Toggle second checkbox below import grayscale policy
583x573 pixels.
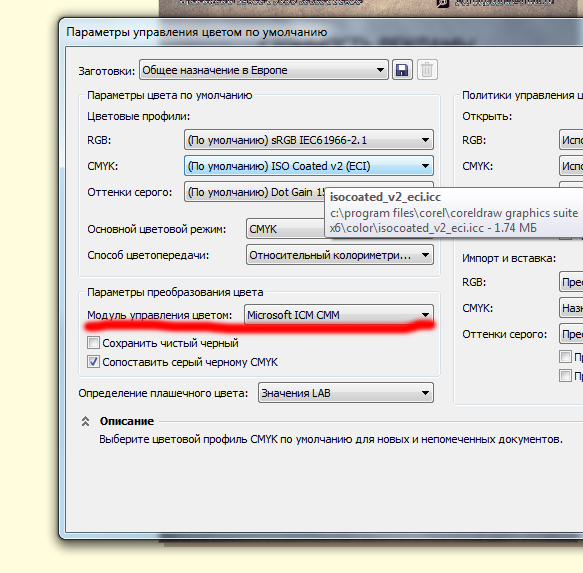565,376
